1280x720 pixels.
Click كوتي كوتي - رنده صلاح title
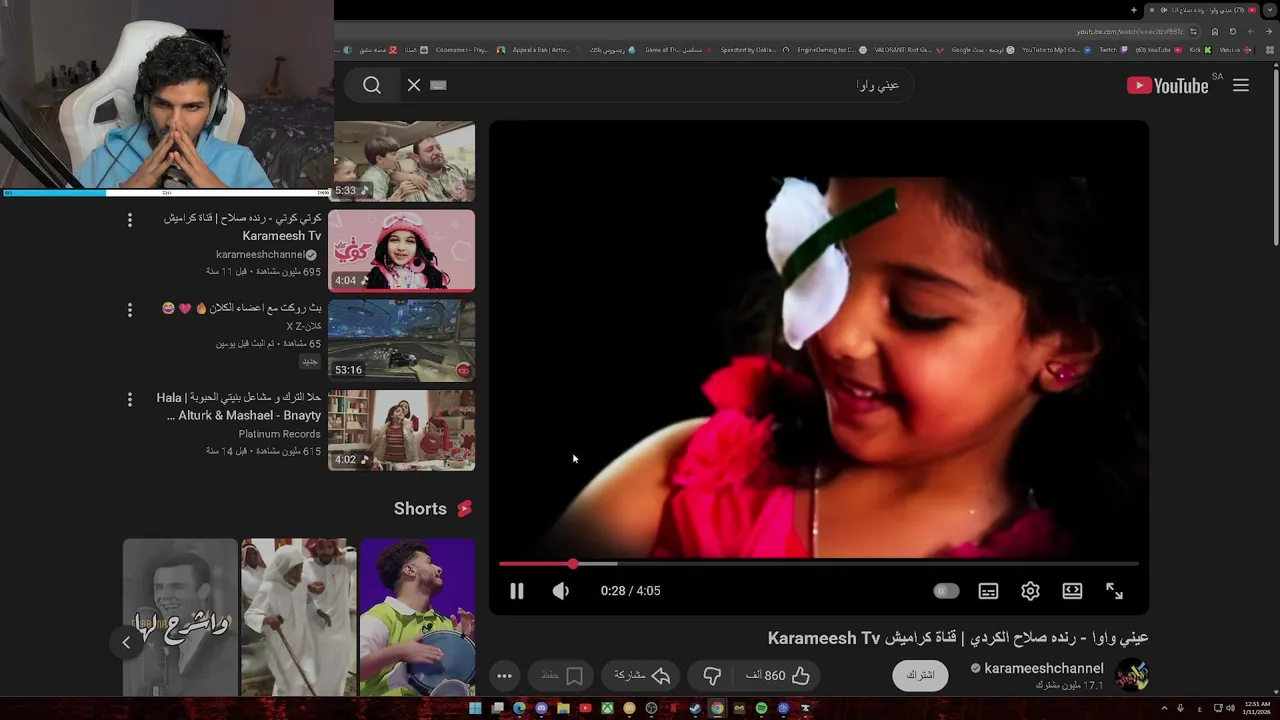tap(243, 227)
